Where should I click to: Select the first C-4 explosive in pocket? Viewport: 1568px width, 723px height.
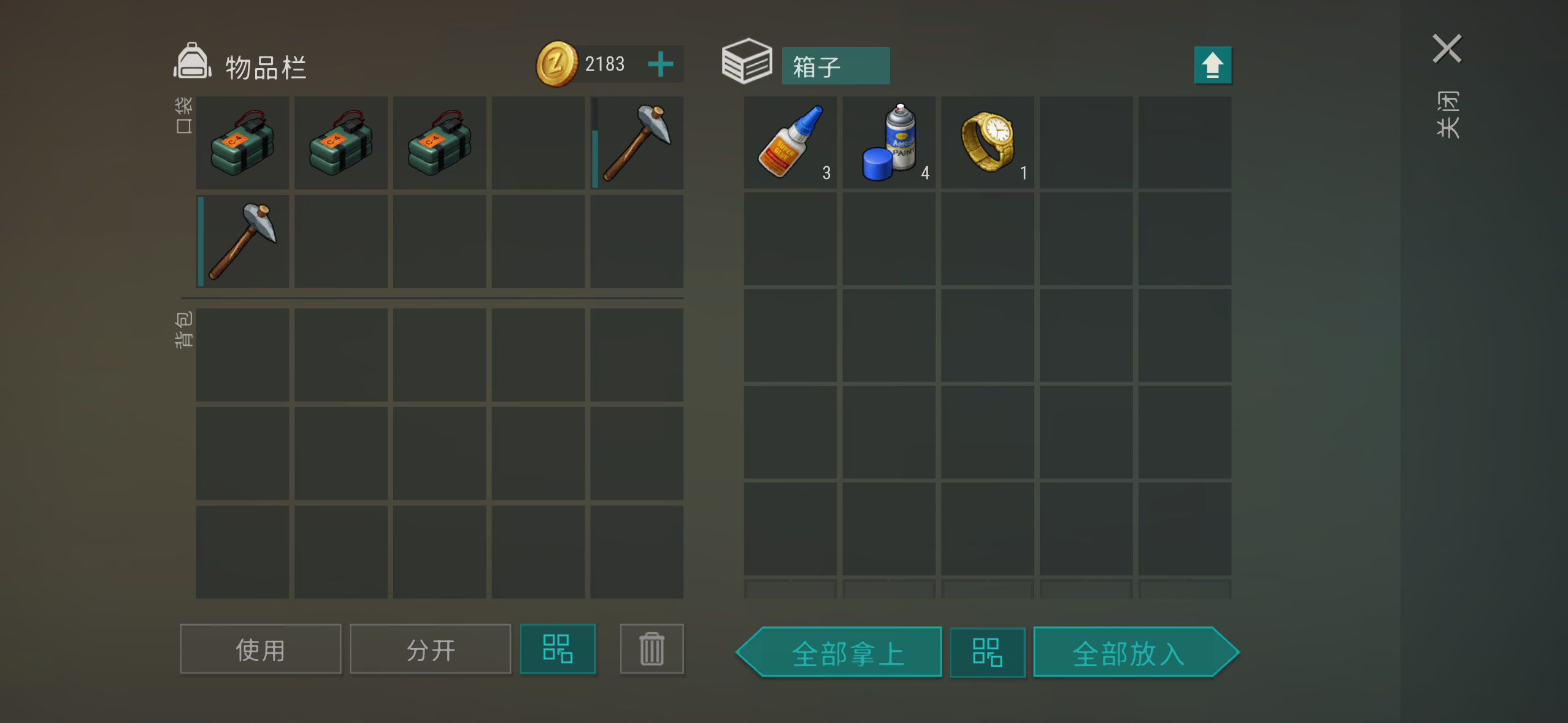[x=242, y=143]
